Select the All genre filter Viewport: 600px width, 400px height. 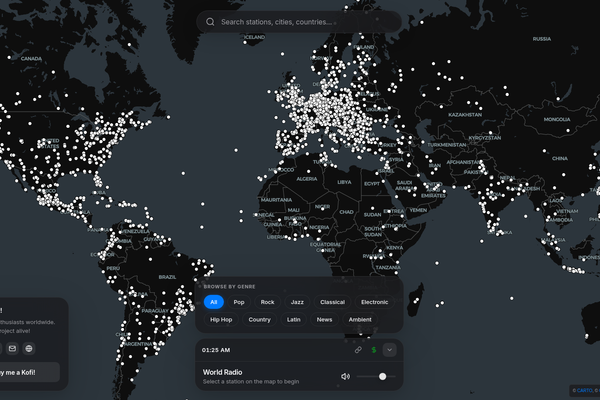pyautogui.click(x=213, y=301)
